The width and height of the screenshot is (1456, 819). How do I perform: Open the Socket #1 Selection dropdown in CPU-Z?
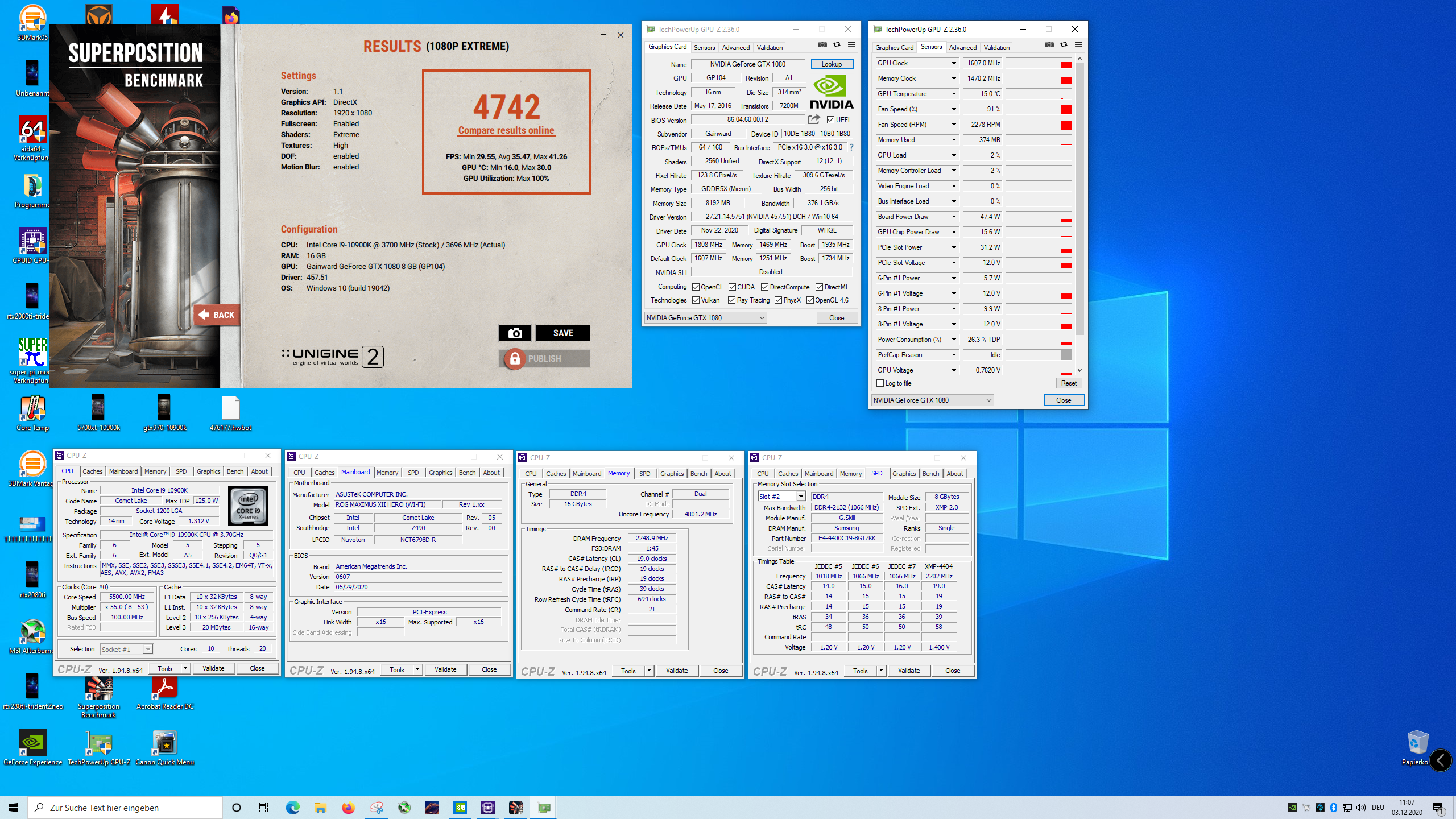(127, 649)
